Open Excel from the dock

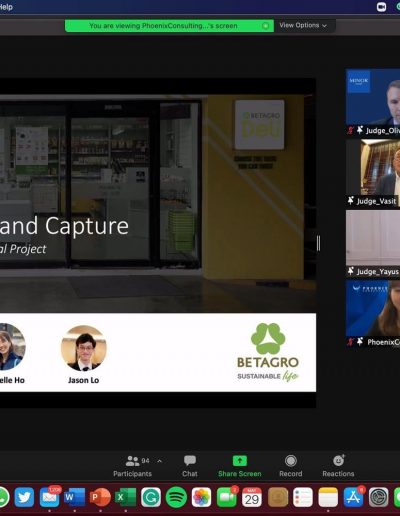point(125,497)
